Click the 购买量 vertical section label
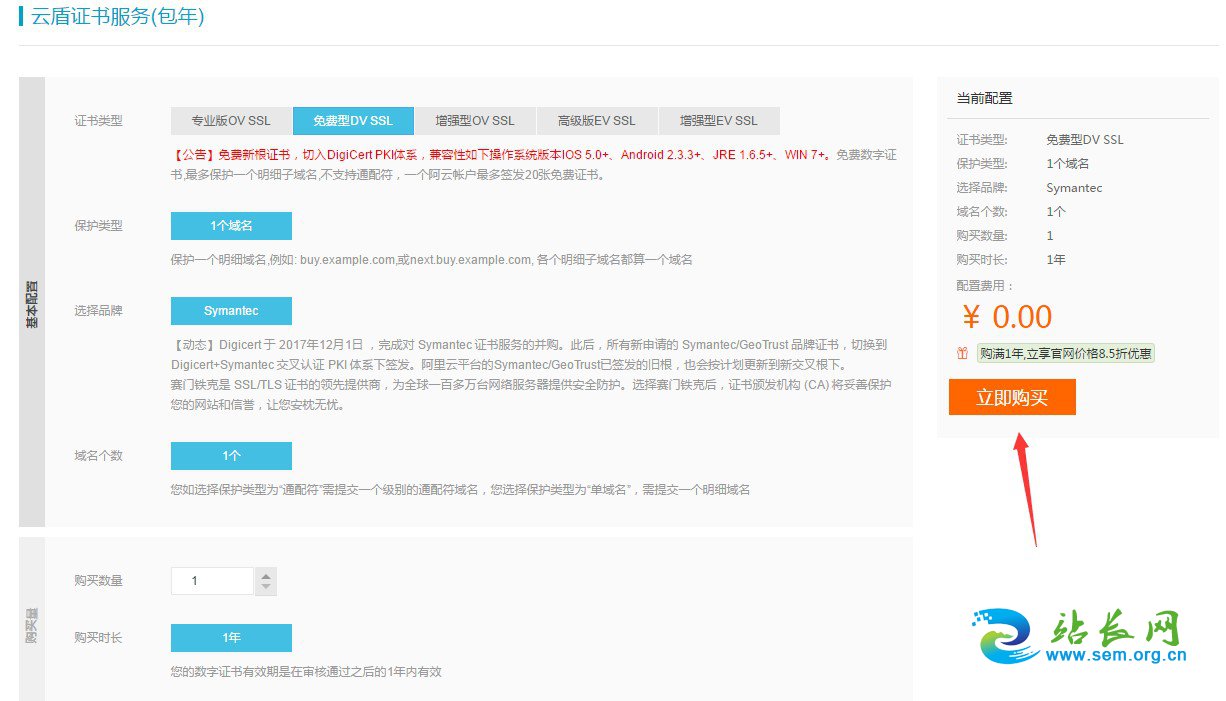This screenshot has width=1226, height=701. tap(32, 624)
